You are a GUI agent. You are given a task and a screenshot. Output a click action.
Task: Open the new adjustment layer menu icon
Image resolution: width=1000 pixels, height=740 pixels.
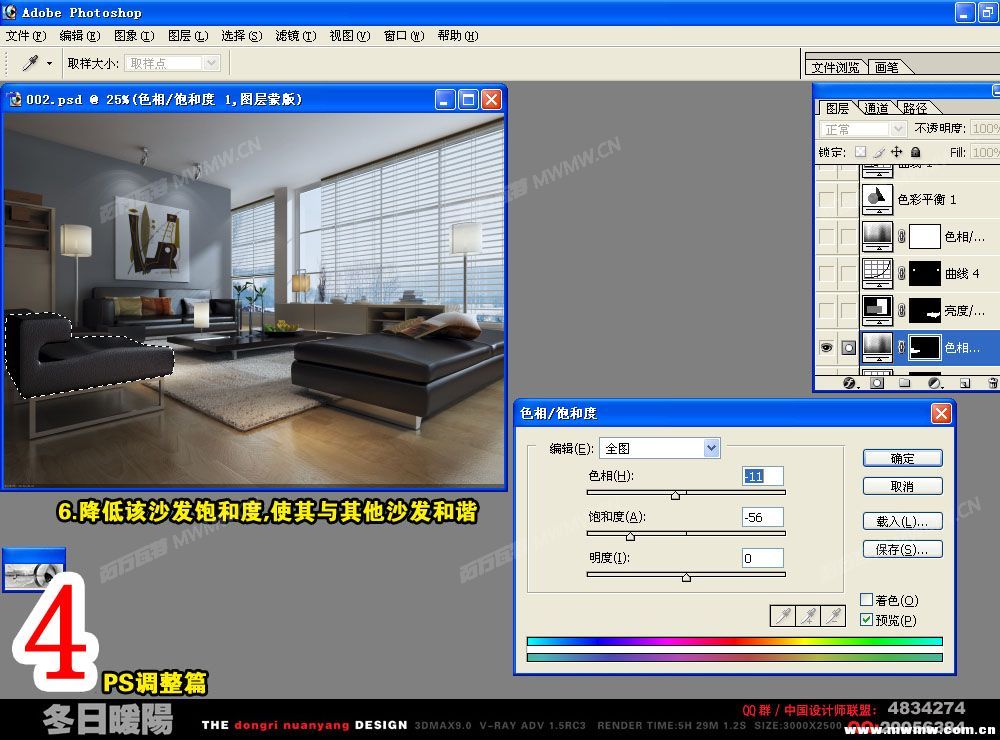click(x=934, y=383)
